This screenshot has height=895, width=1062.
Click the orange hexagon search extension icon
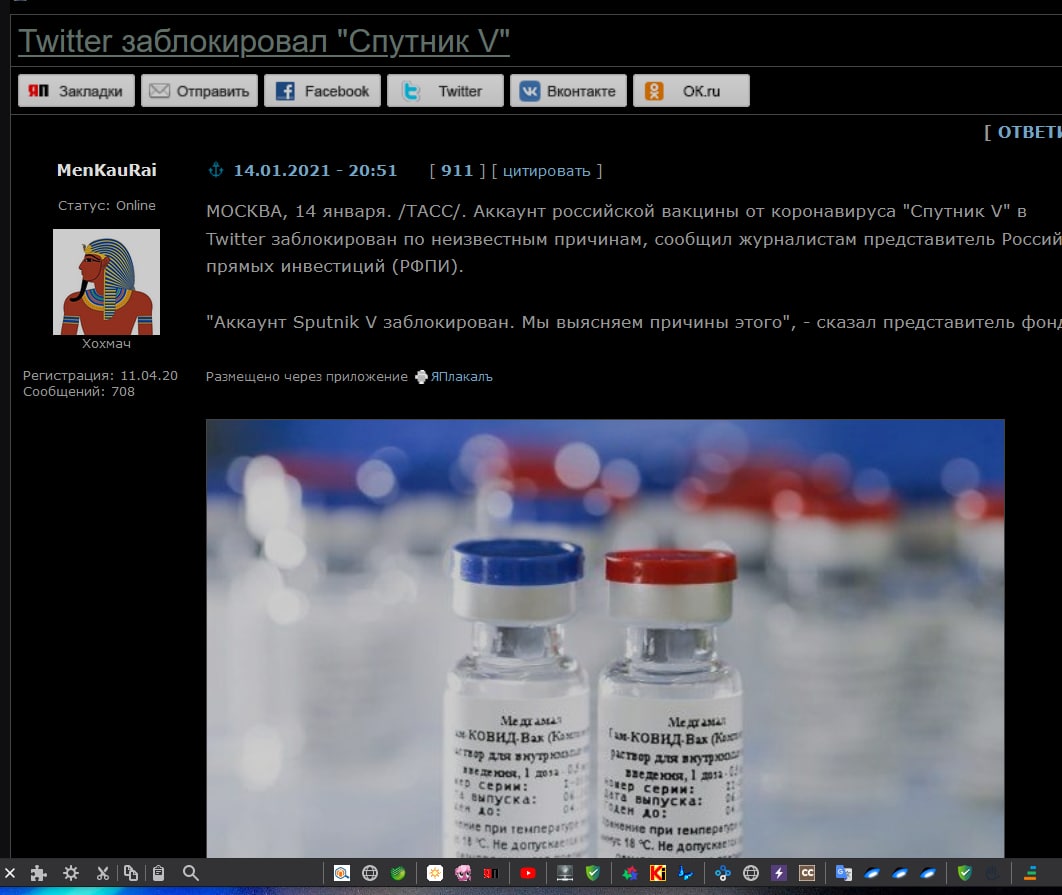[341, 873]
